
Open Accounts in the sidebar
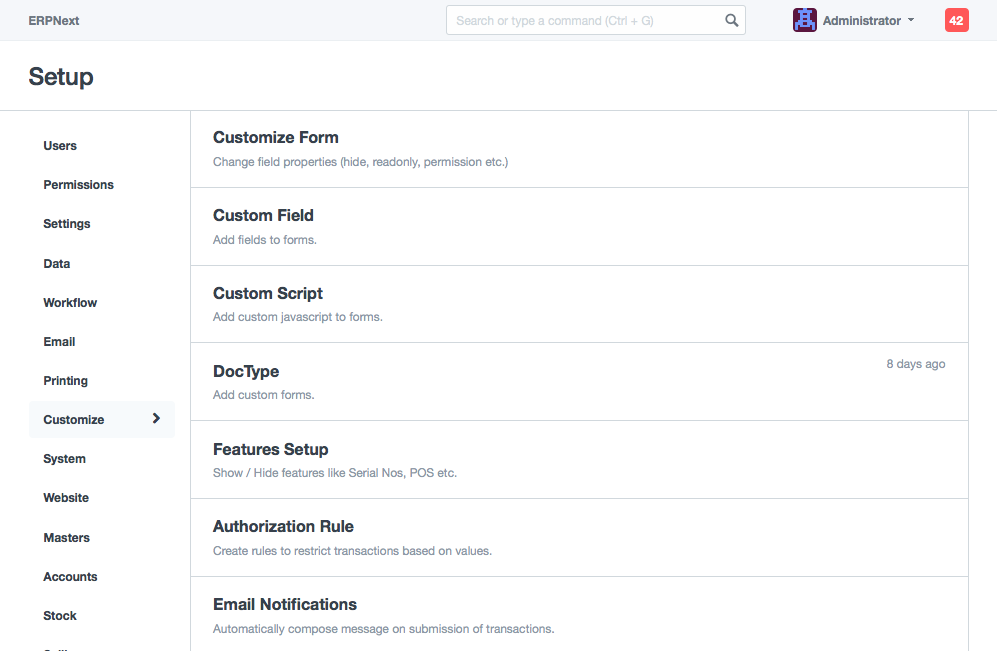point(70,577)
